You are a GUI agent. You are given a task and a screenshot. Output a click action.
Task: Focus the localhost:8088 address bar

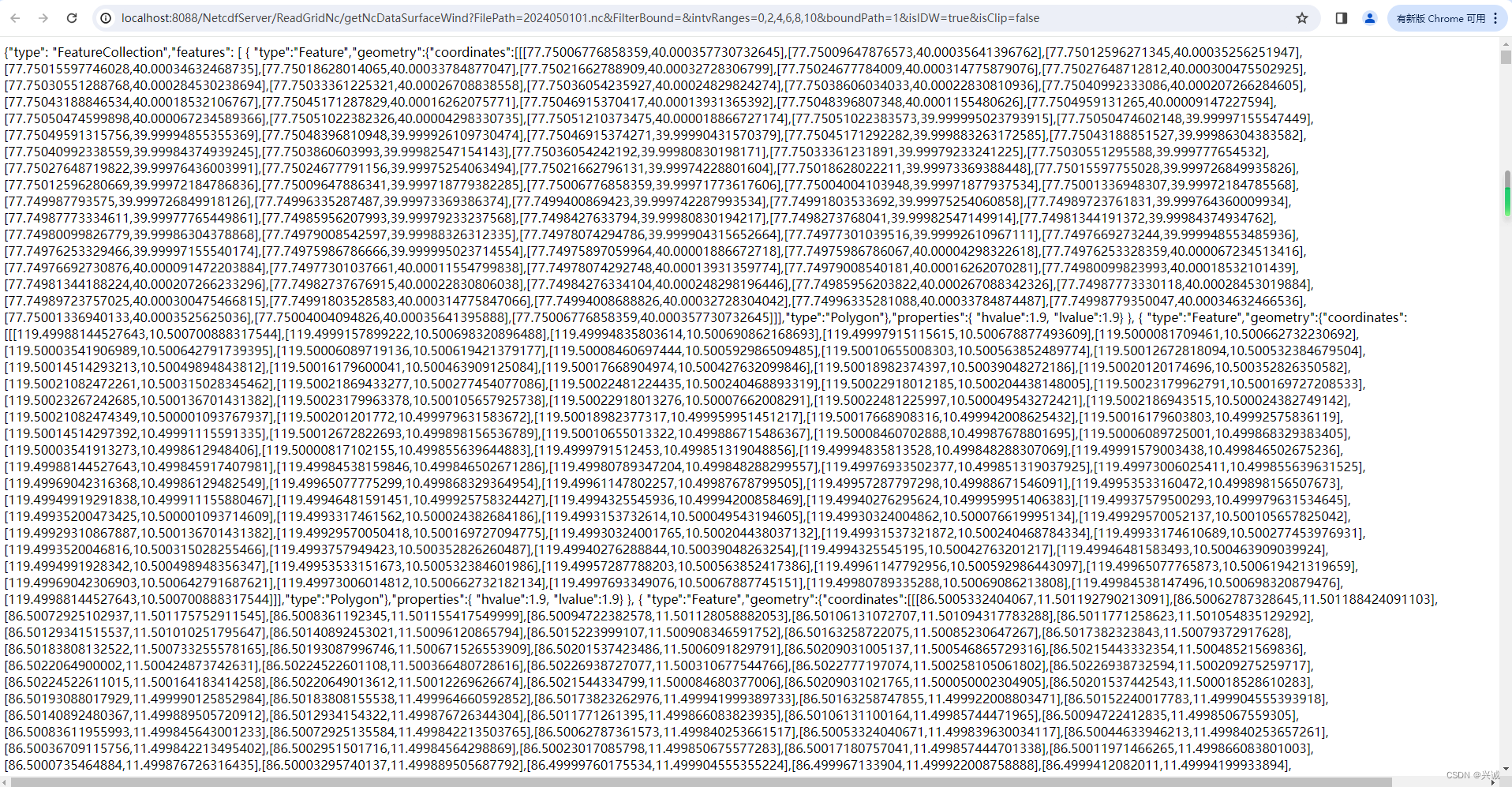click(x=702, y=18)
